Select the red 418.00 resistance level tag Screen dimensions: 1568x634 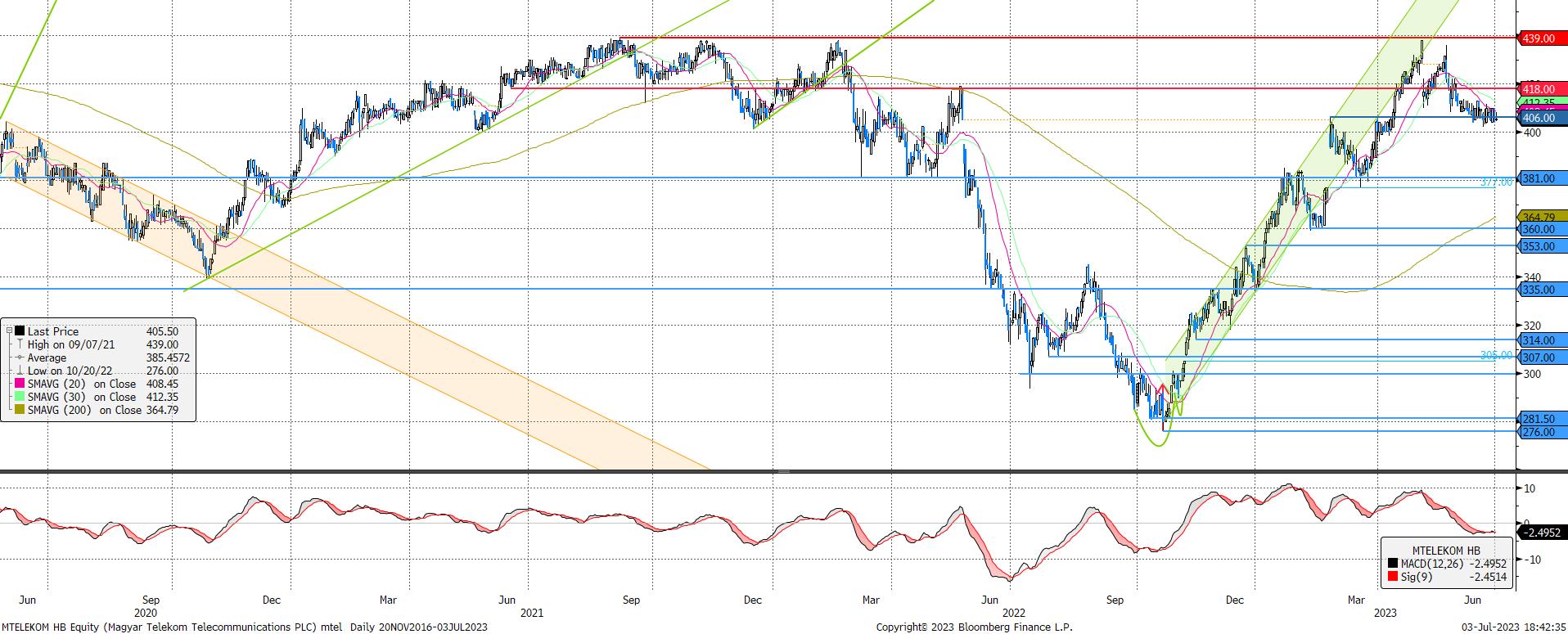coord(1540,89)
